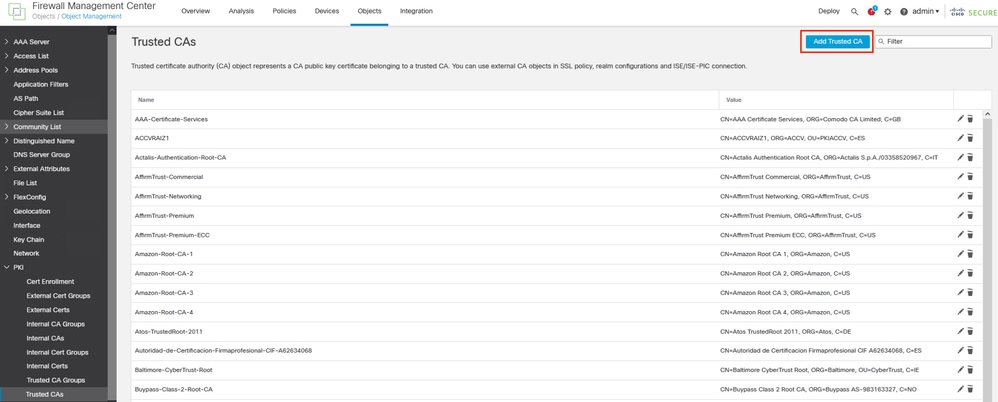Delete the Actalis-Authentication-Root-CA entry

(x=970, y=157)
